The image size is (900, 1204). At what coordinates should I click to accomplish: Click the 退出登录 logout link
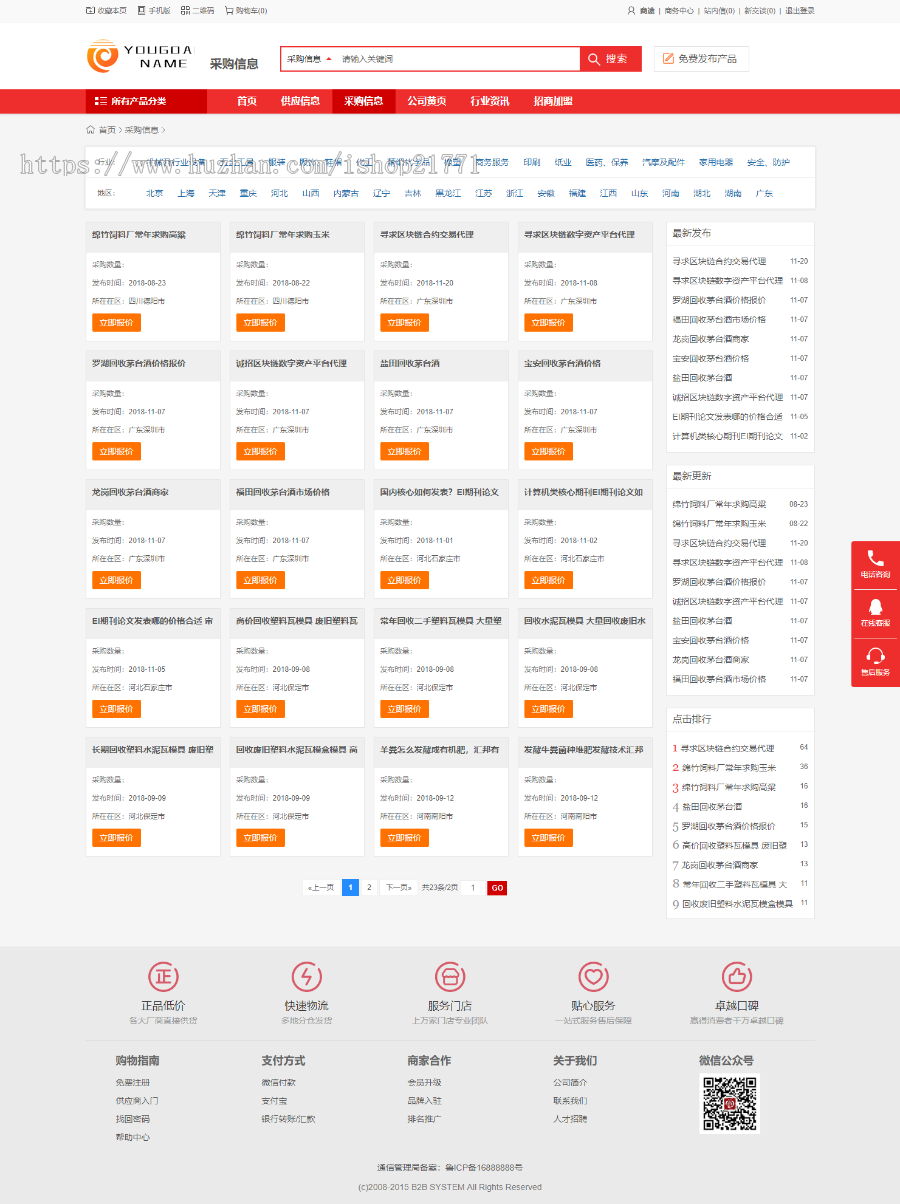pyautogui.click(x=800, y=10)
